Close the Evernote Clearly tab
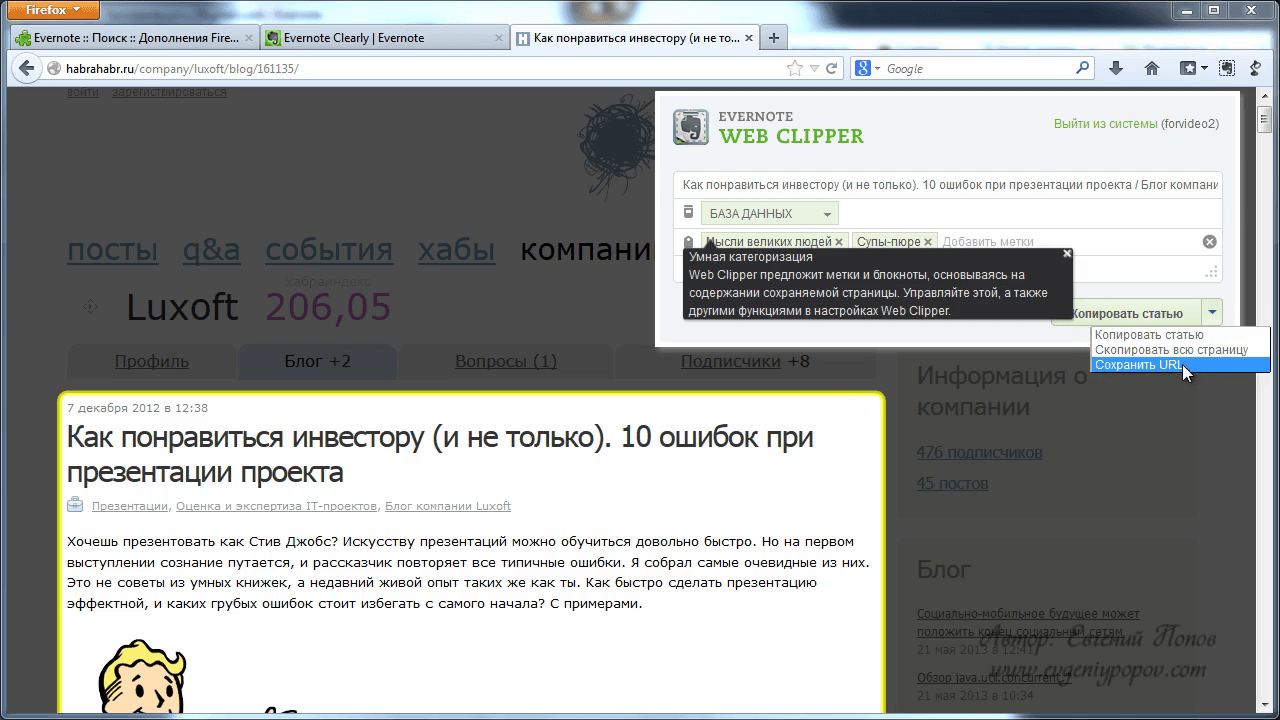Viewport: 1280px width, 720px height. [498, 38]
